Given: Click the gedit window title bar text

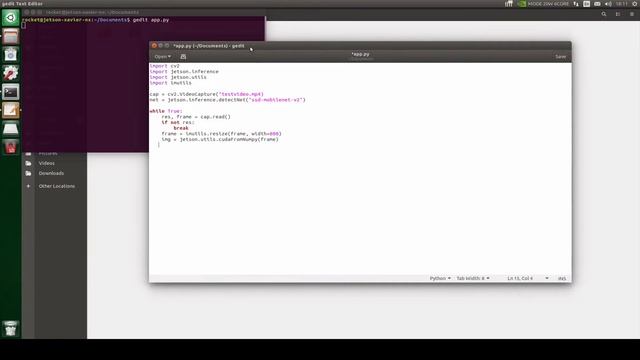Looking at the screenshot, I should (x=209, y=46).
